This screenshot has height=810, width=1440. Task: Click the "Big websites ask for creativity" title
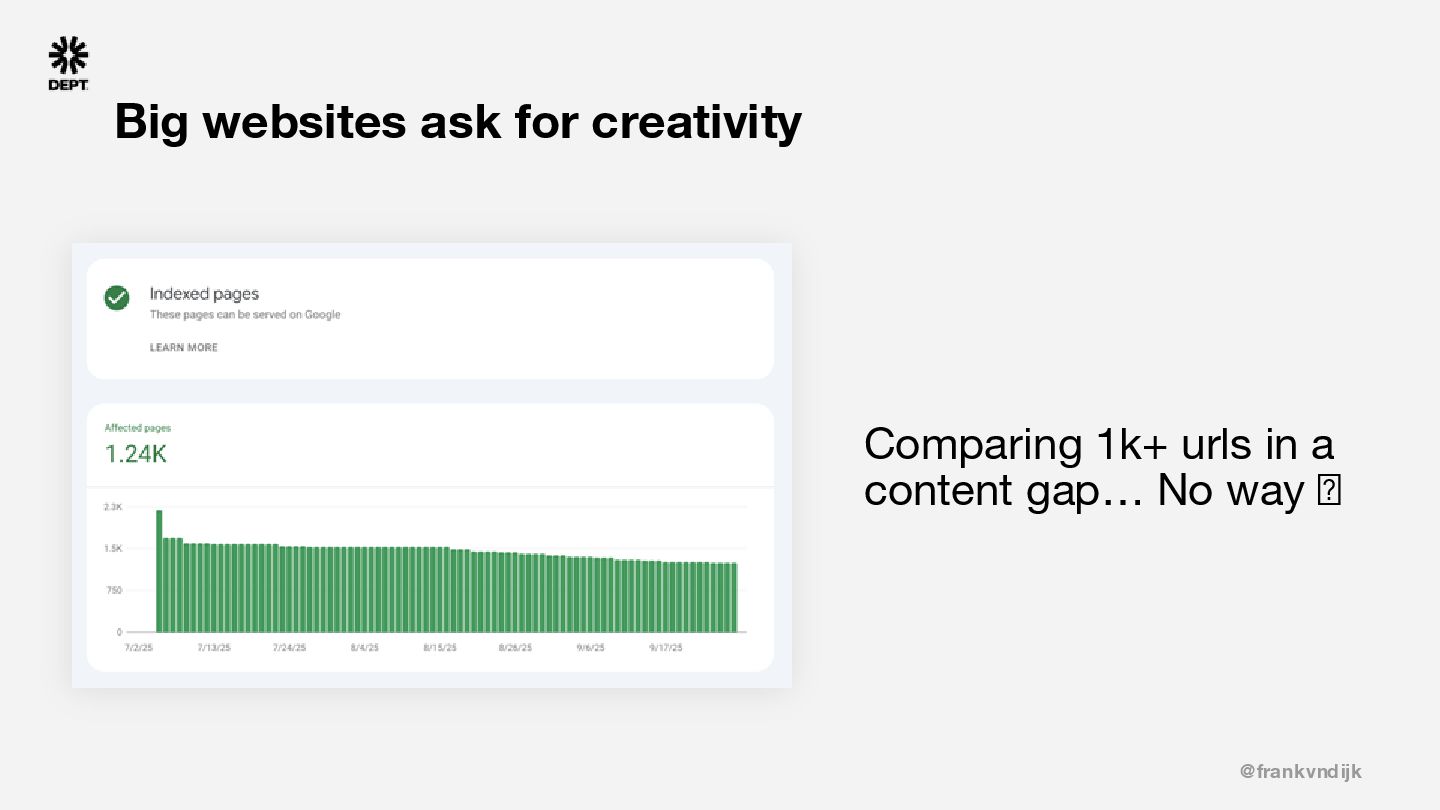(x=458, y=122)
